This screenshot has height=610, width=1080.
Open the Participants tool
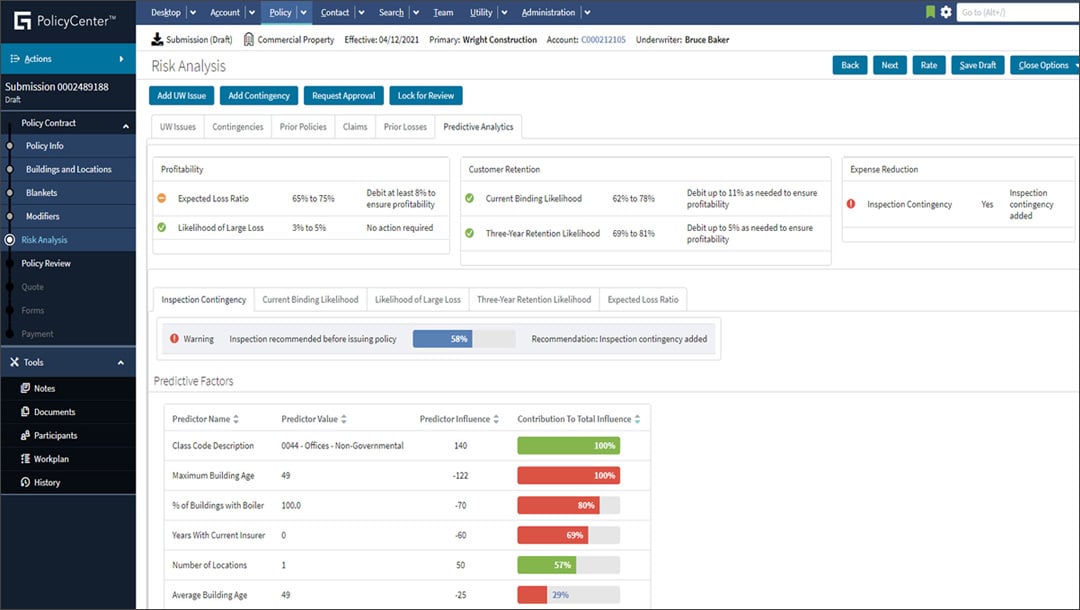coord(53,434)
